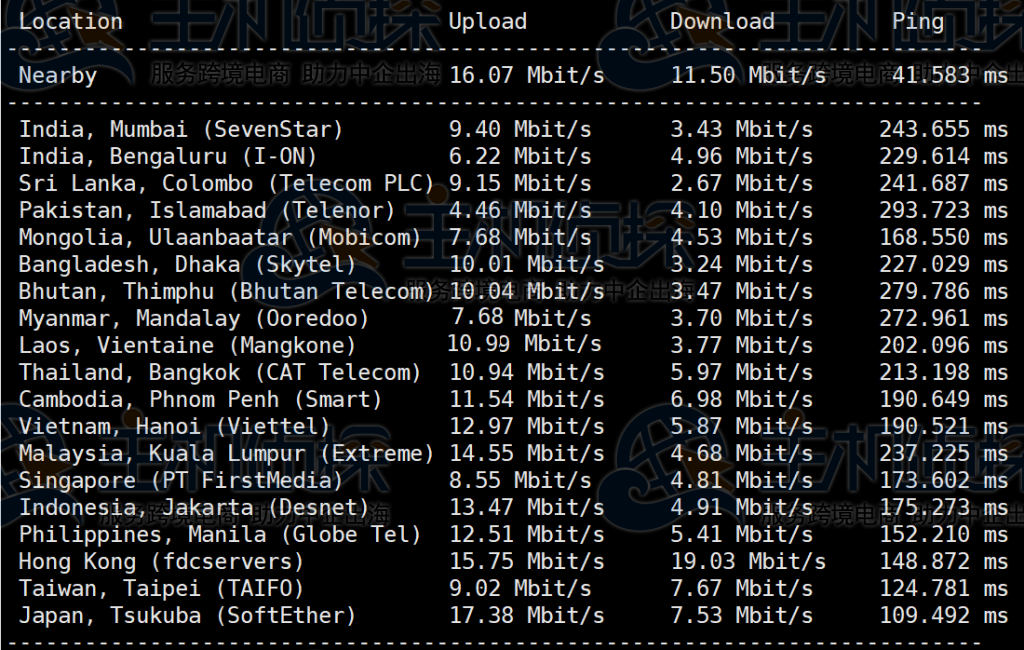Select the Nearby row label
1024x650 pixels.
tap(57, 76)
